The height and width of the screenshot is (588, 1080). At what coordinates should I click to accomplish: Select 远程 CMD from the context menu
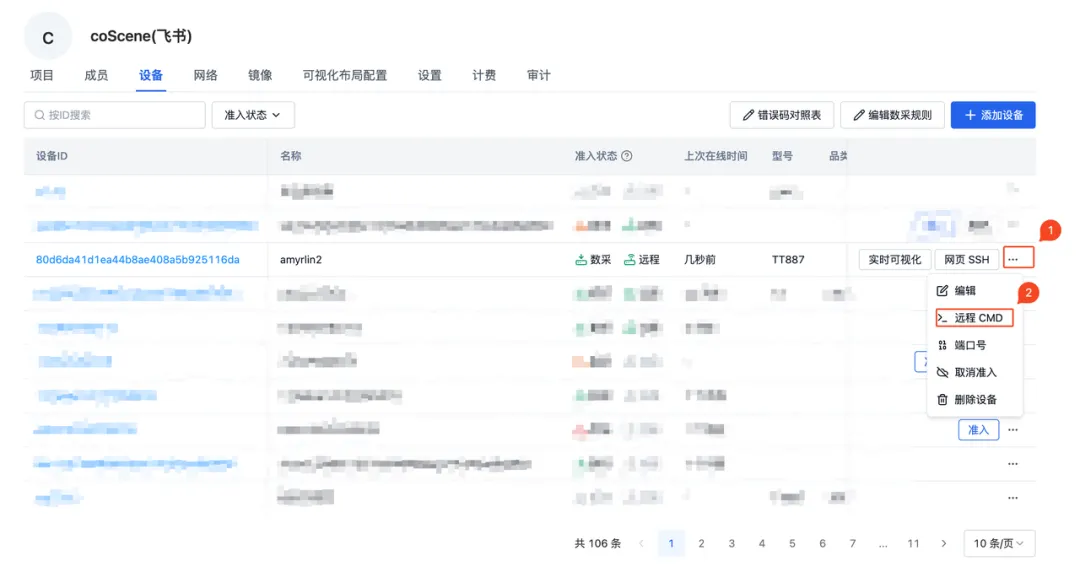click(979, 317)
